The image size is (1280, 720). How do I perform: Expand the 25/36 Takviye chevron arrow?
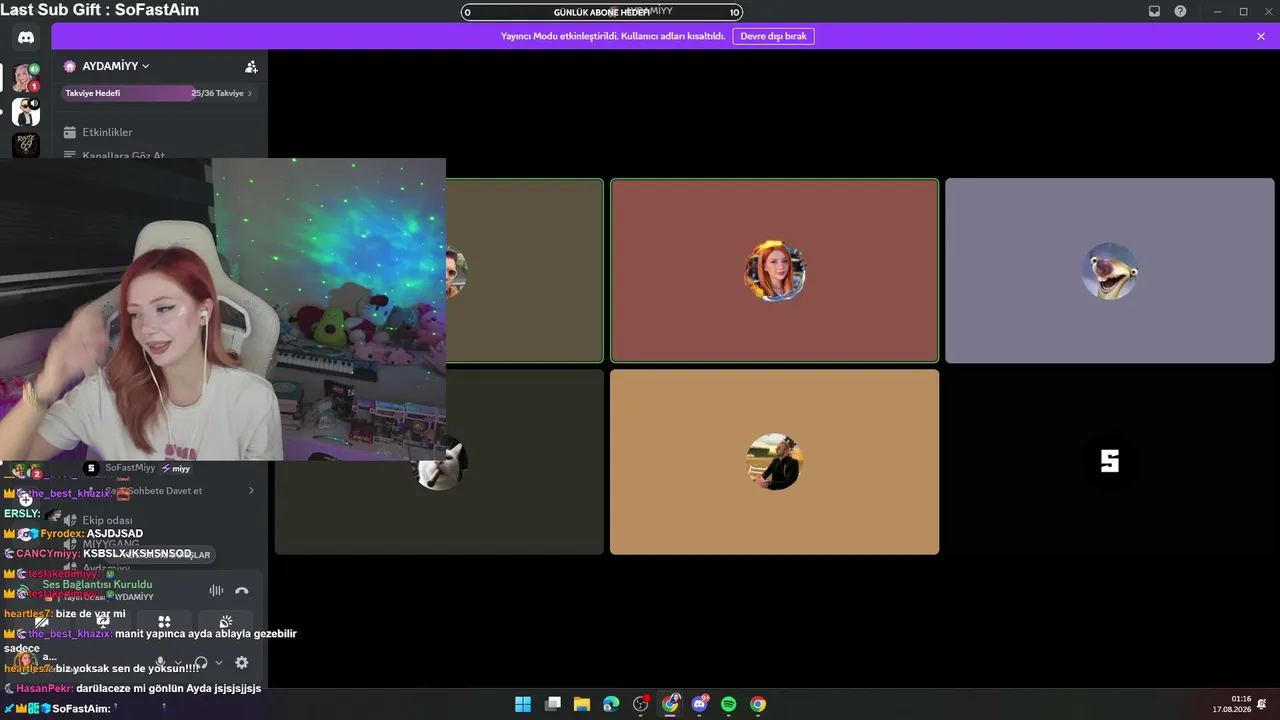point(250,93)
